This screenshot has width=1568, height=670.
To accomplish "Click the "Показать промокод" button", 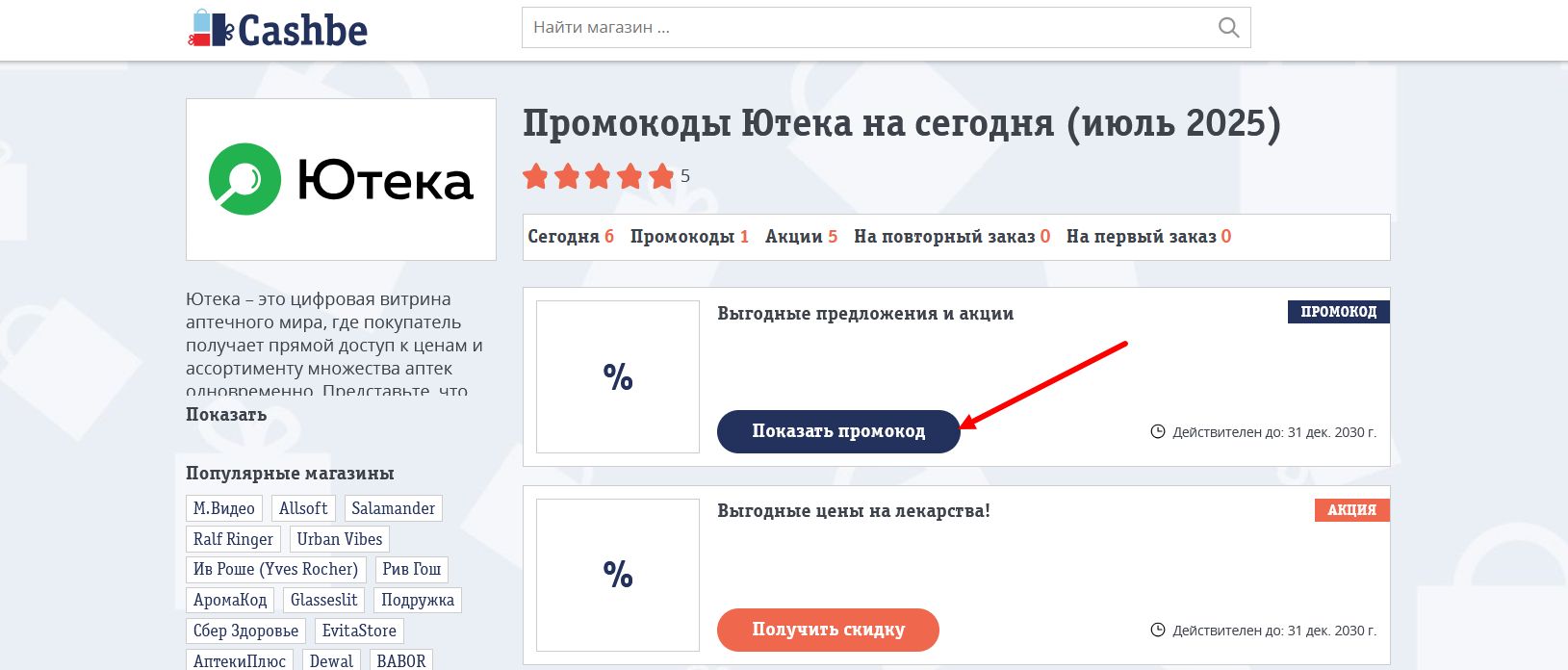I will (x=838, y=431).
